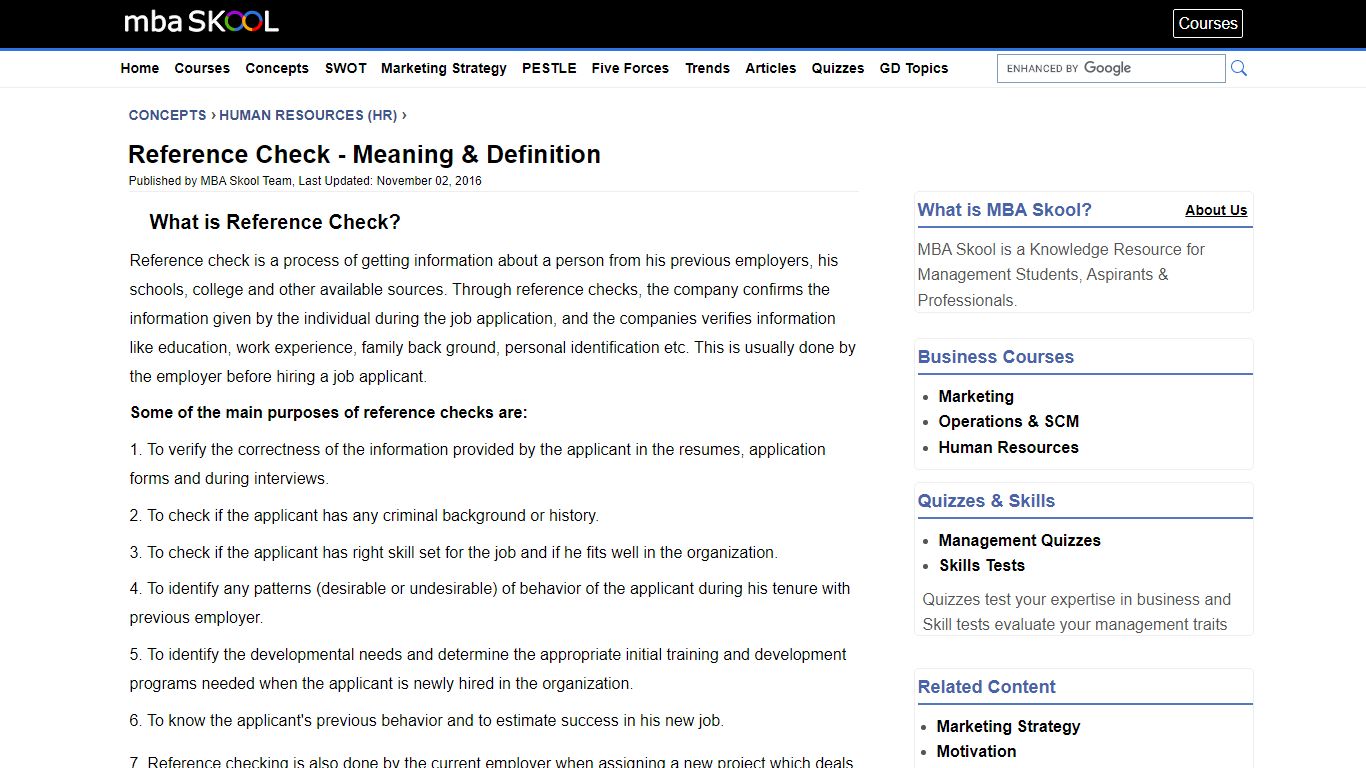
Task: Open Marketing Strategy in navigation bar
Action: [444, 68]
